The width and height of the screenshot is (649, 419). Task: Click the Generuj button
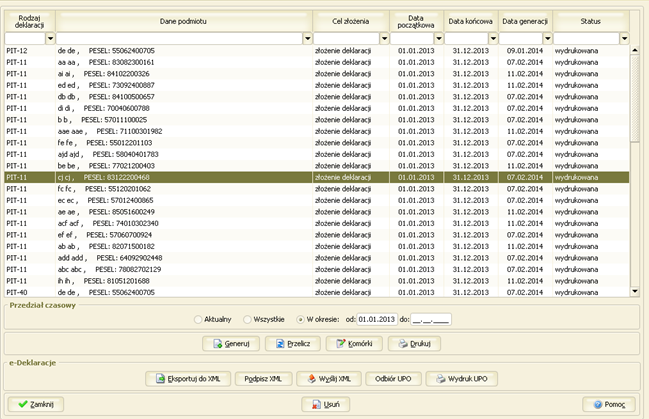(231, 344)
